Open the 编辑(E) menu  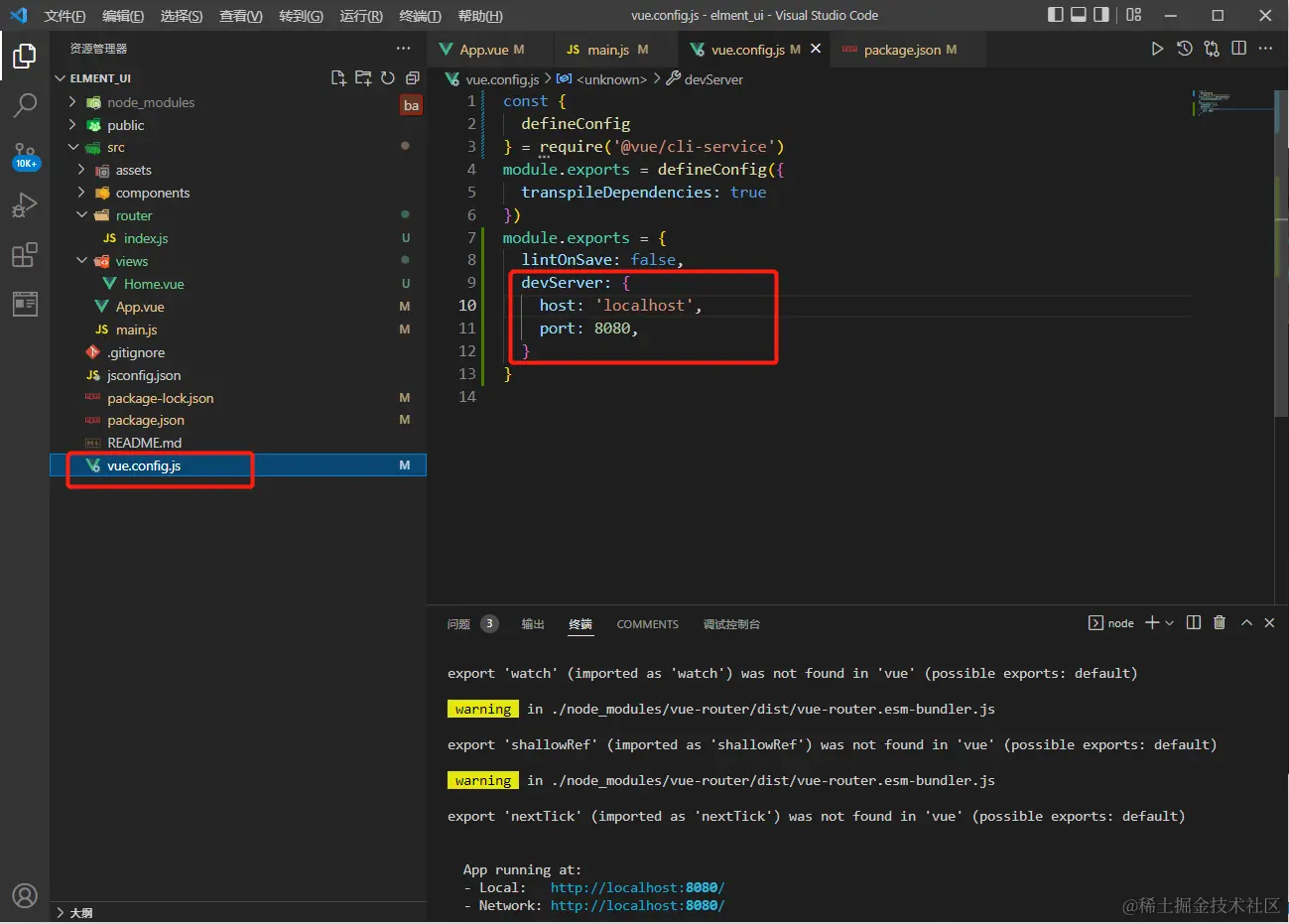pyautogui.click(x=123, y=16)
